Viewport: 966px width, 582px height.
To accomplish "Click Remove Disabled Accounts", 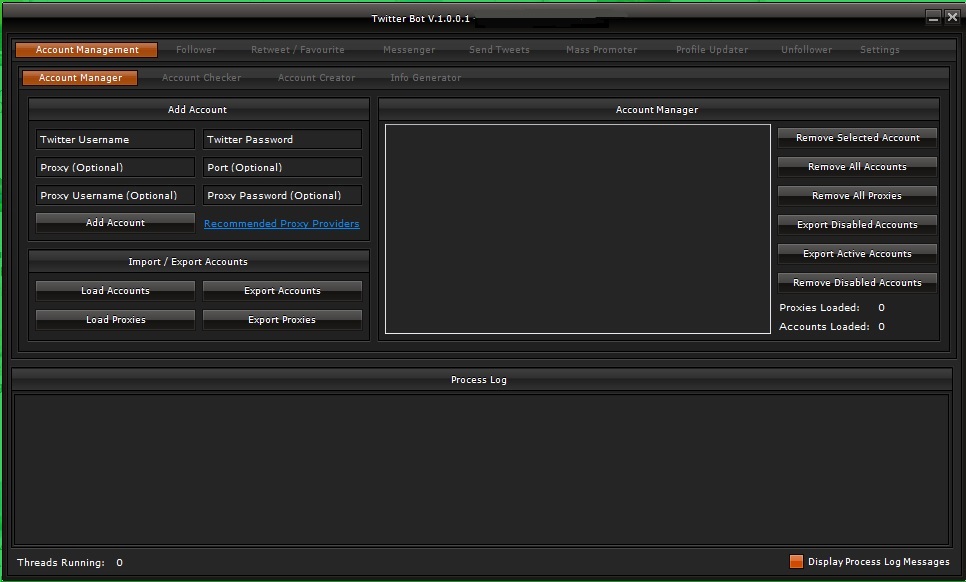I will tap(857, 283).
